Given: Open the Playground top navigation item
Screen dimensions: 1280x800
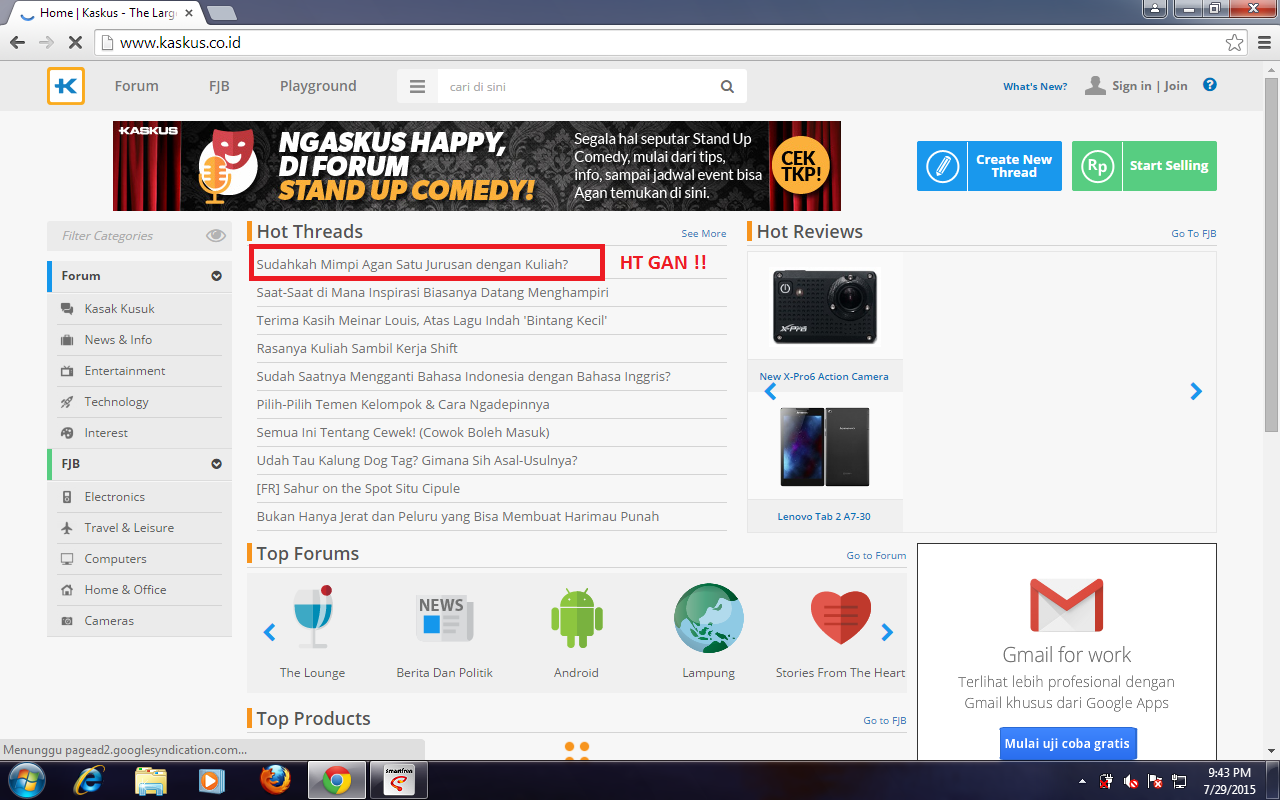Looking at the screenshot, I should [x=318, y=86].
